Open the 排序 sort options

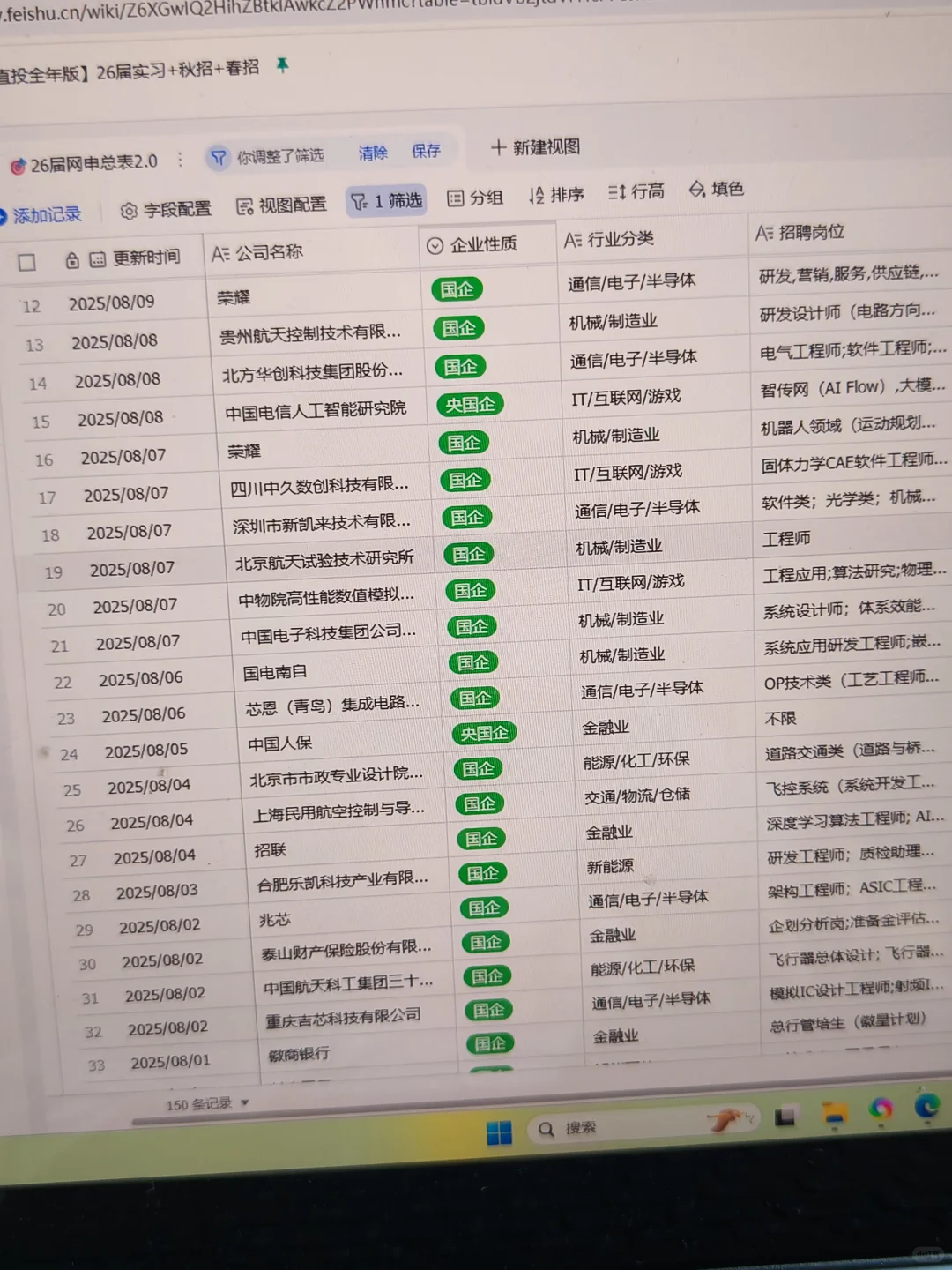[556, 194]
